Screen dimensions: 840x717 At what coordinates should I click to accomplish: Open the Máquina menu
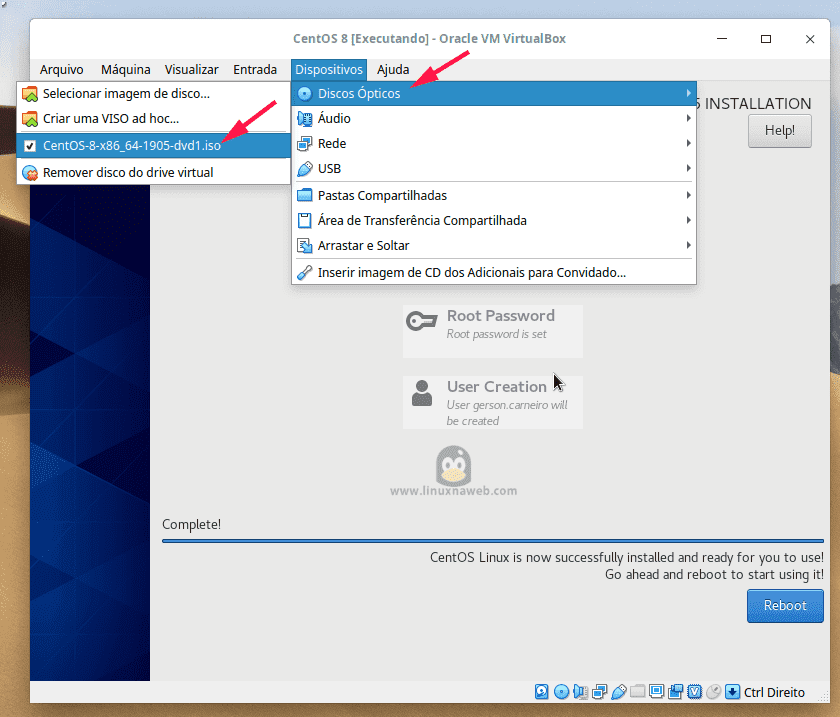pyautogui.click(x=126, y=70)
